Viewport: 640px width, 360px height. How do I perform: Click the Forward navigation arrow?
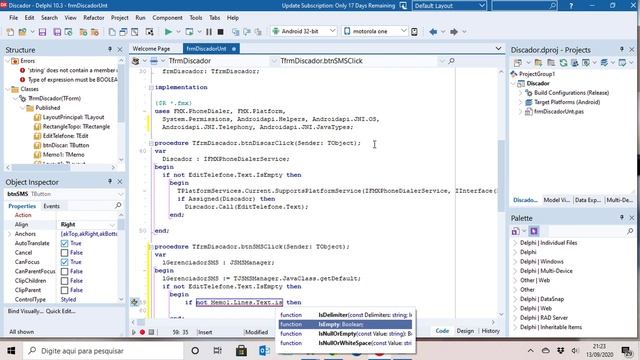(453, 31)
